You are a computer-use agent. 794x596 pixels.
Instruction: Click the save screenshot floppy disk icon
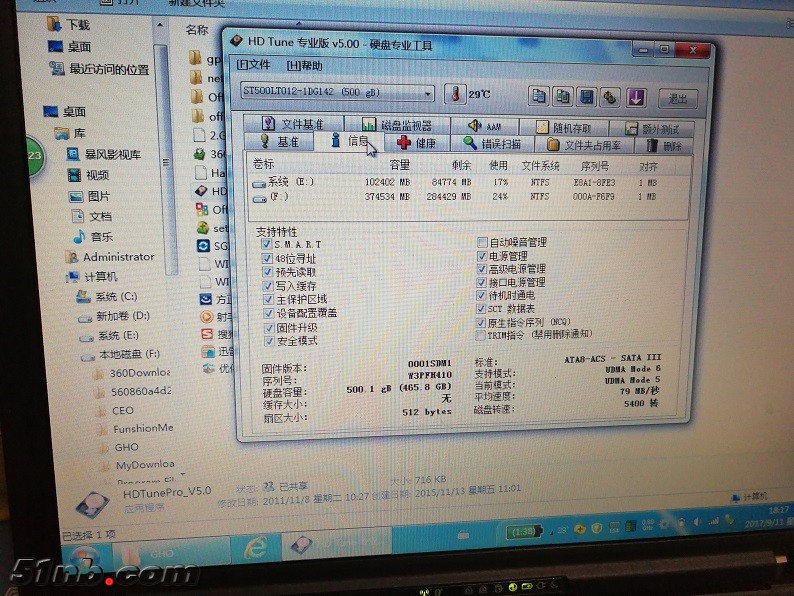587,97
